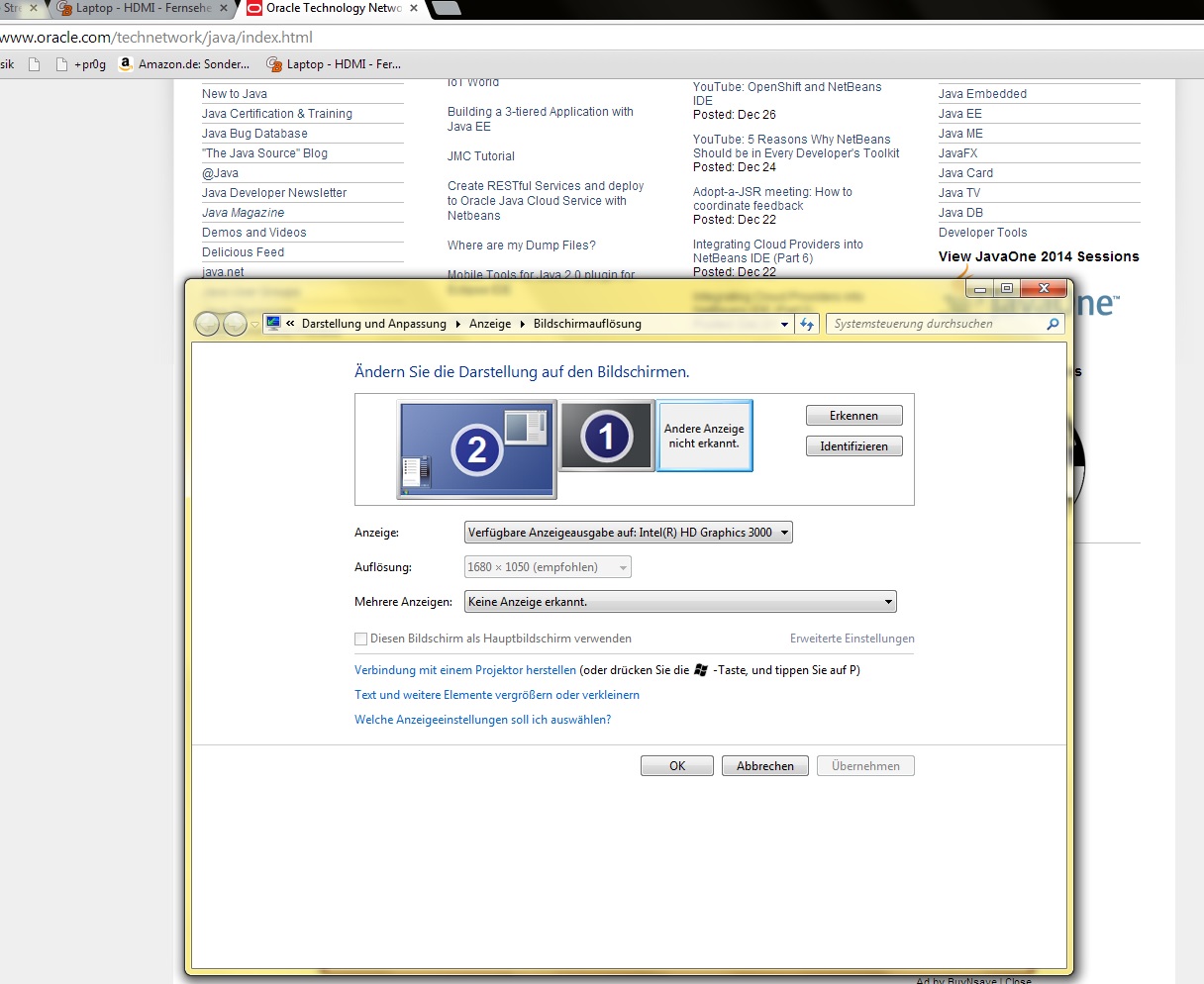Open the 'Demos and Videos' link
The height and width of the screenshot is (984, 1204).
[x=254, y=233]
